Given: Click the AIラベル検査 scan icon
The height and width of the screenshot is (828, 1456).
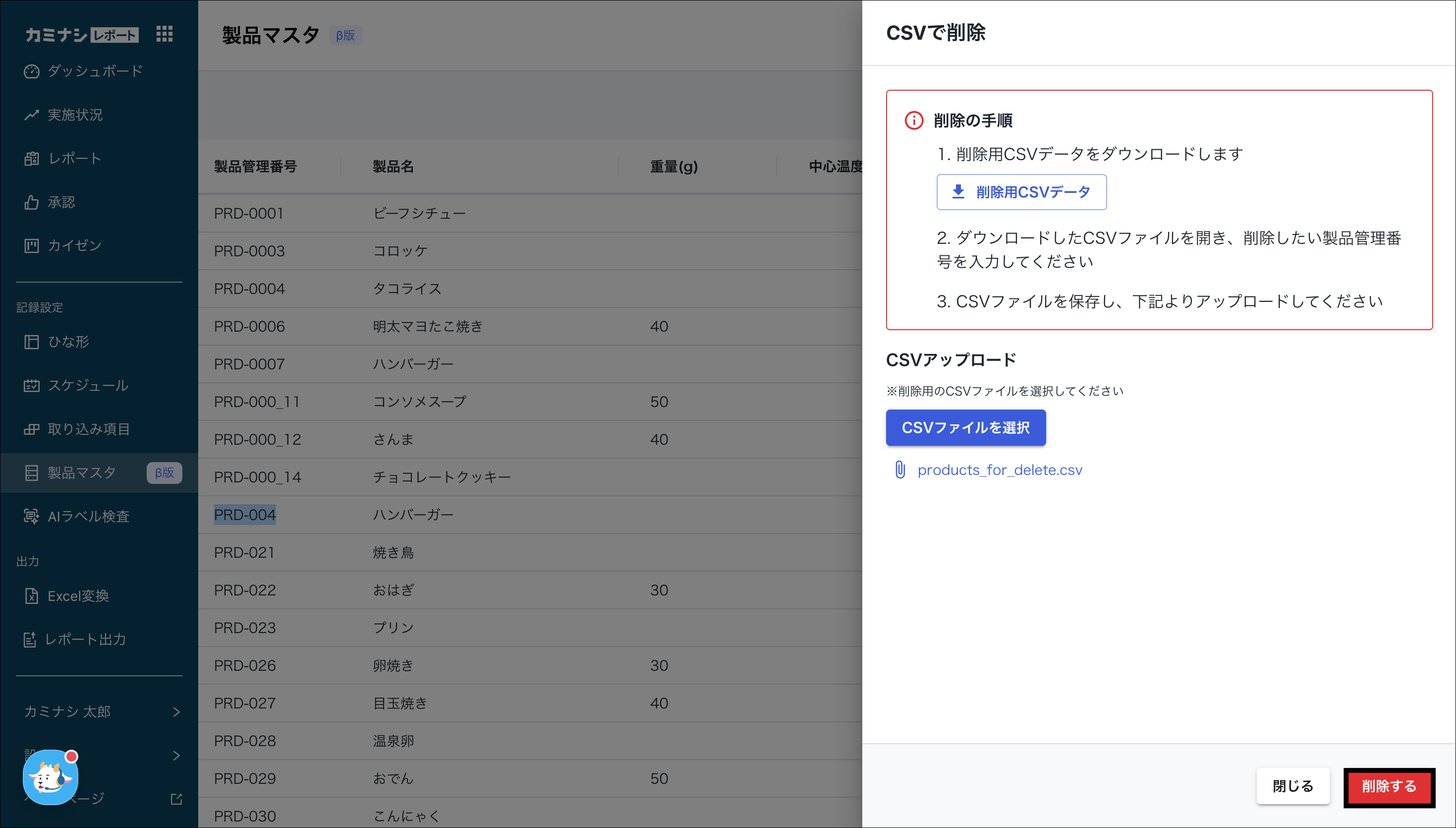Looking at the screenshot, I should point(32,516).
